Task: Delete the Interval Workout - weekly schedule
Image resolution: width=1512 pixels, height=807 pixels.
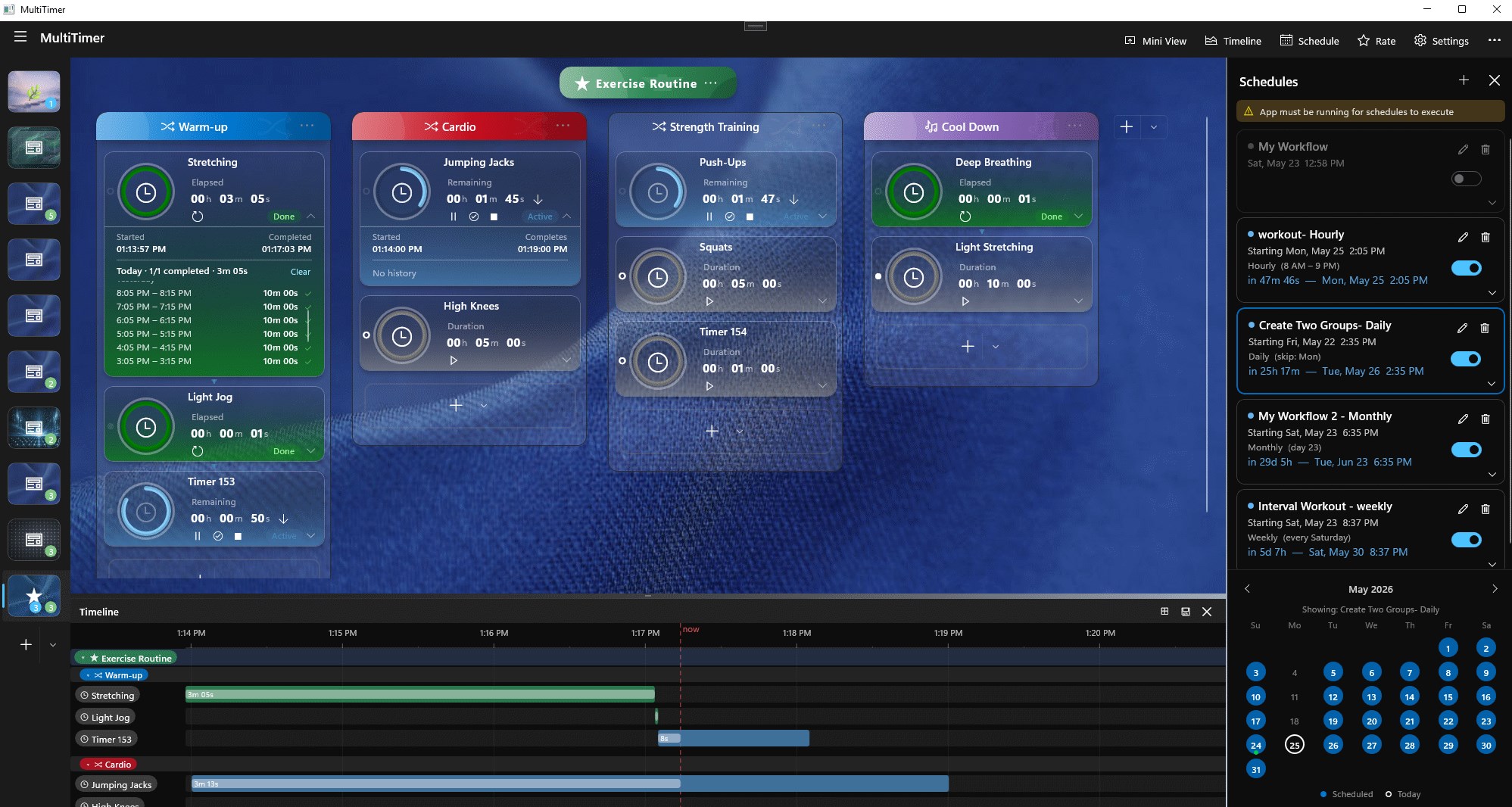Action: coord(1486,509)
